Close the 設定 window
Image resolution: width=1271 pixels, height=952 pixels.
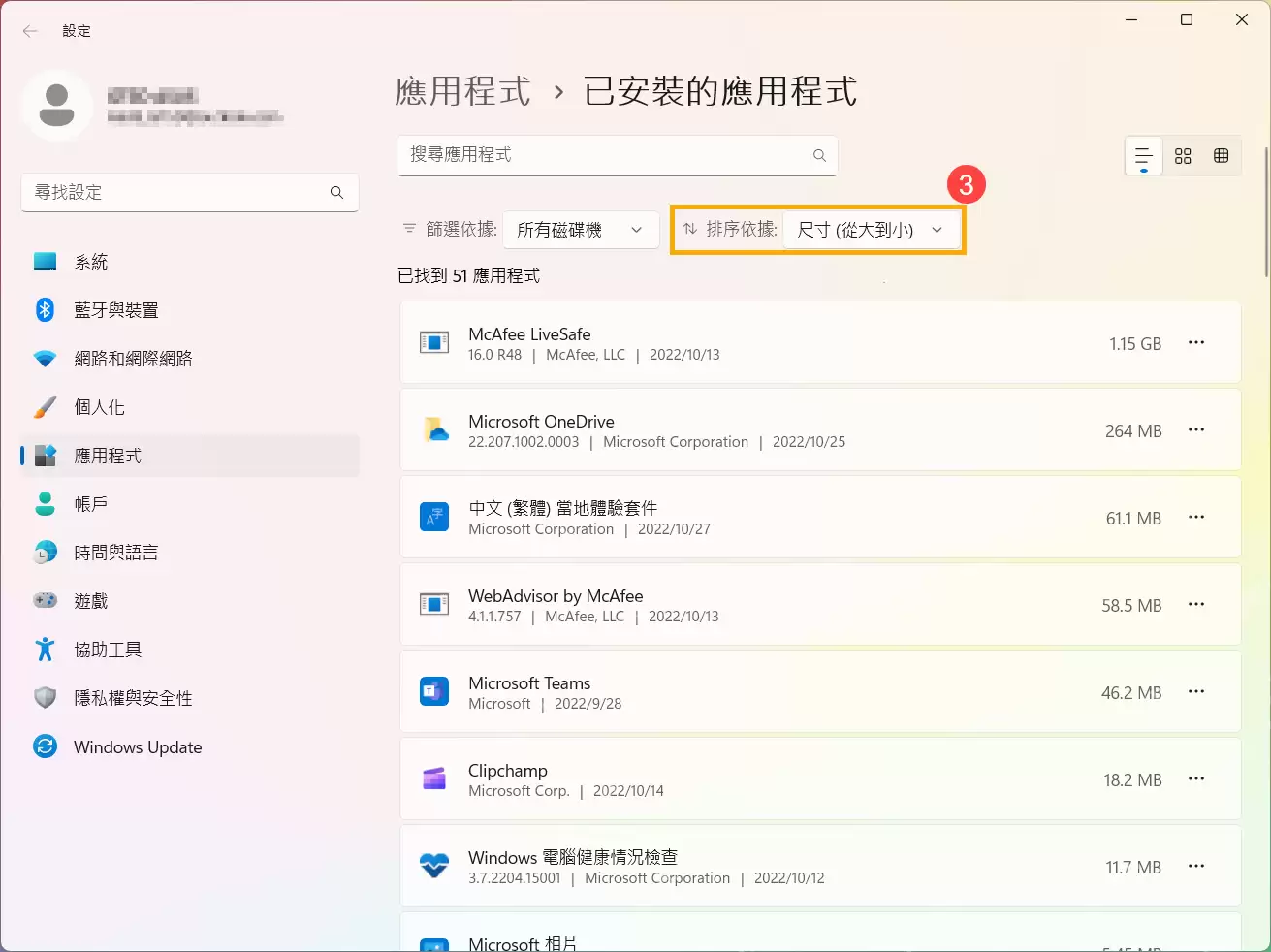pos(1242,20)
